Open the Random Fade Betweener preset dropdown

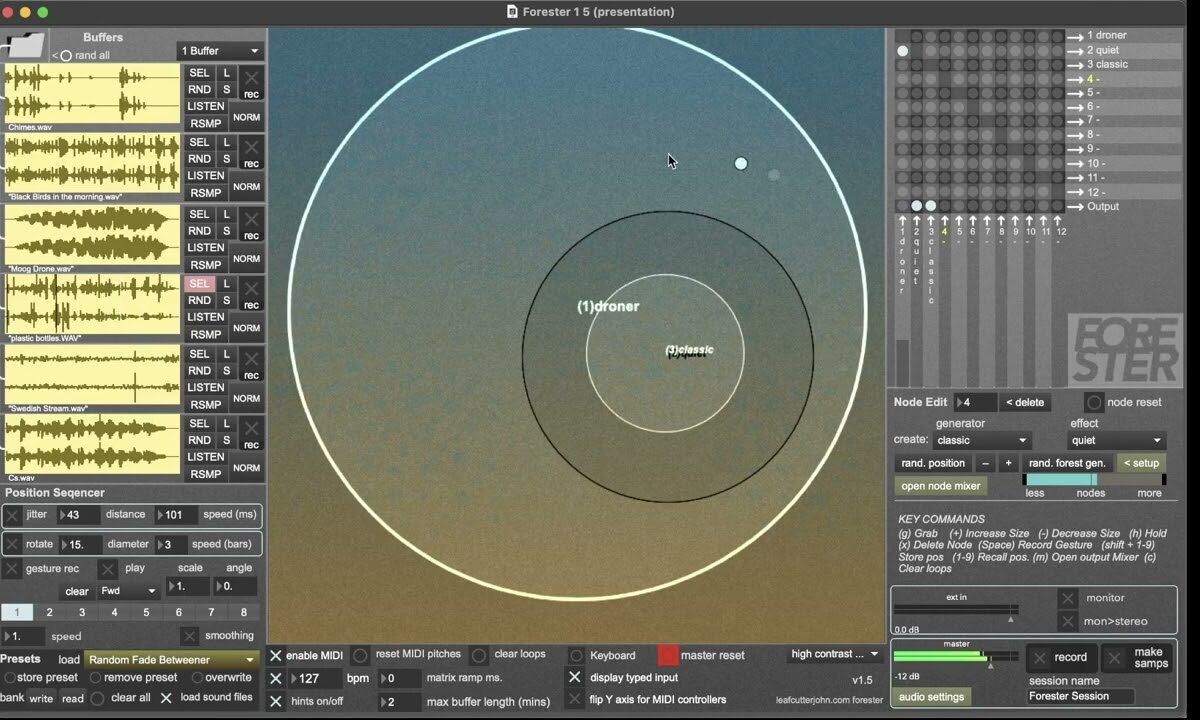pyautogui.click(x=171, y=659)
